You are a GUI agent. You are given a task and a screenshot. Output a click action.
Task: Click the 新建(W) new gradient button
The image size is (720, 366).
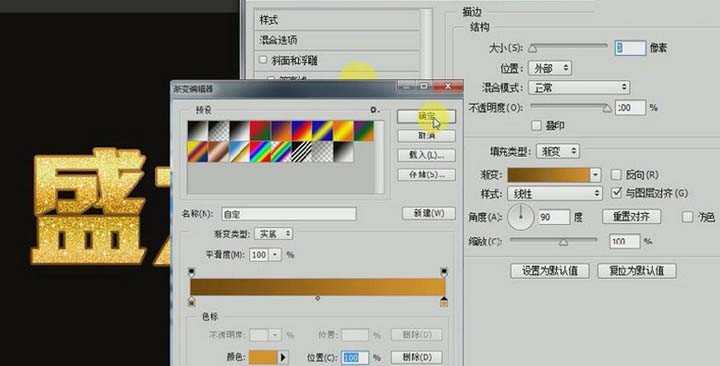[x=429, y=214]
